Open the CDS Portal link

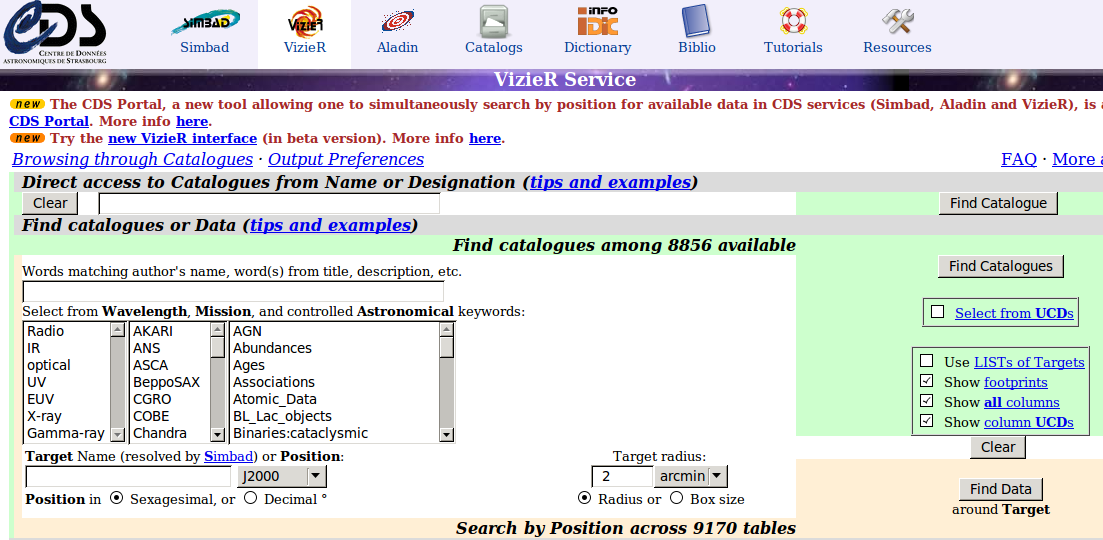point(49,121)
